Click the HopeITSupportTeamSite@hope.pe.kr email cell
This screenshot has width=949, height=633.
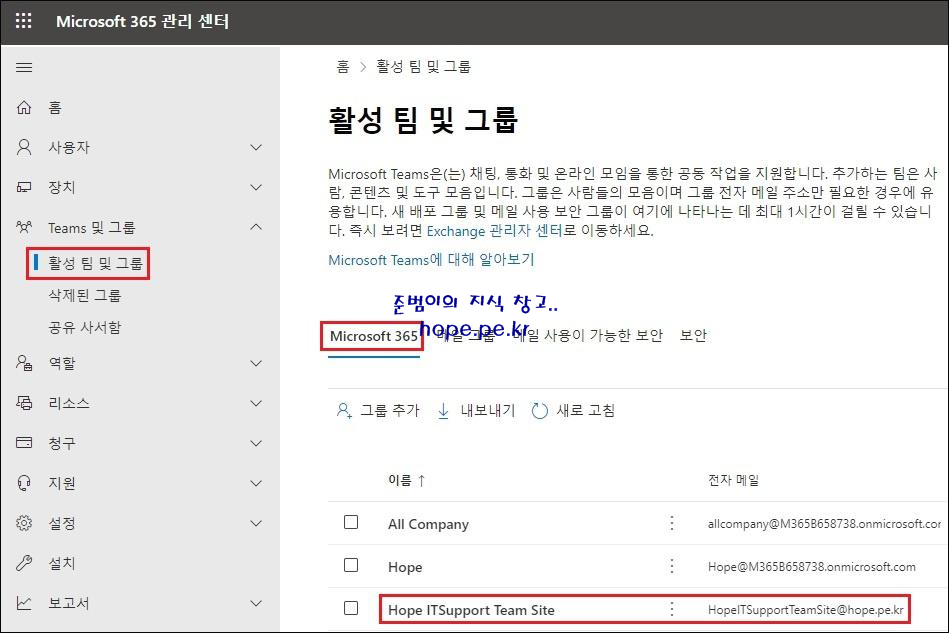tap(806, 610)
